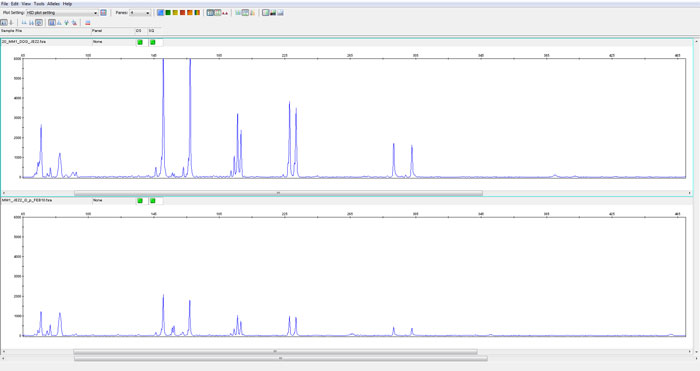The width and height of the screenshot is (700, 371).
Task: Toggle the blue dye color button
Action: 160,13
